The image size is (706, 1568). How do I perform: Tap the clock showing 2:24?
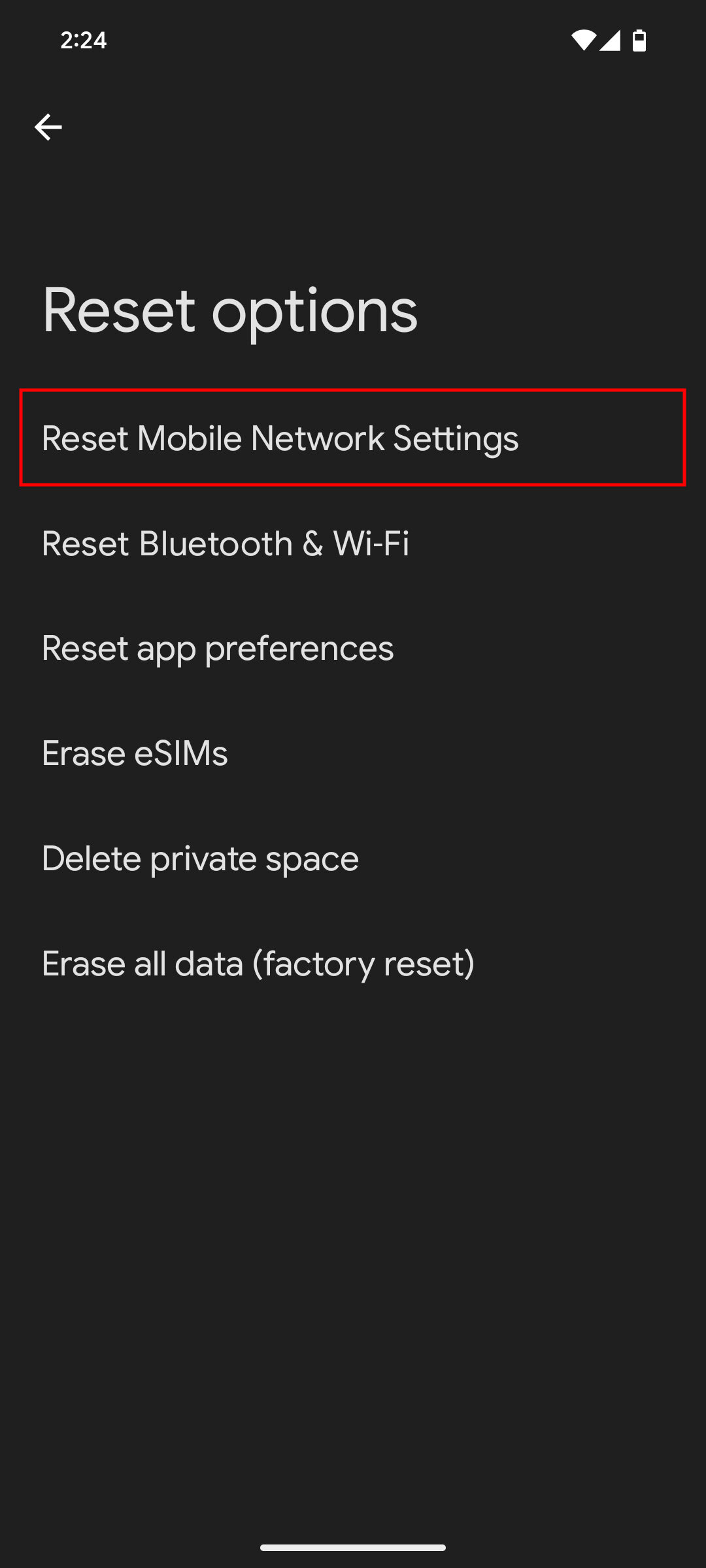84,41
